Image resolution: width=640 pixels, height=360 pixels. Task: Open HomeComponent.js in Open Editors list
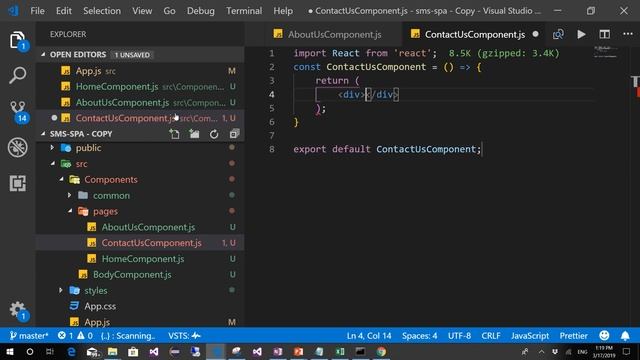[x=140, y=87]
